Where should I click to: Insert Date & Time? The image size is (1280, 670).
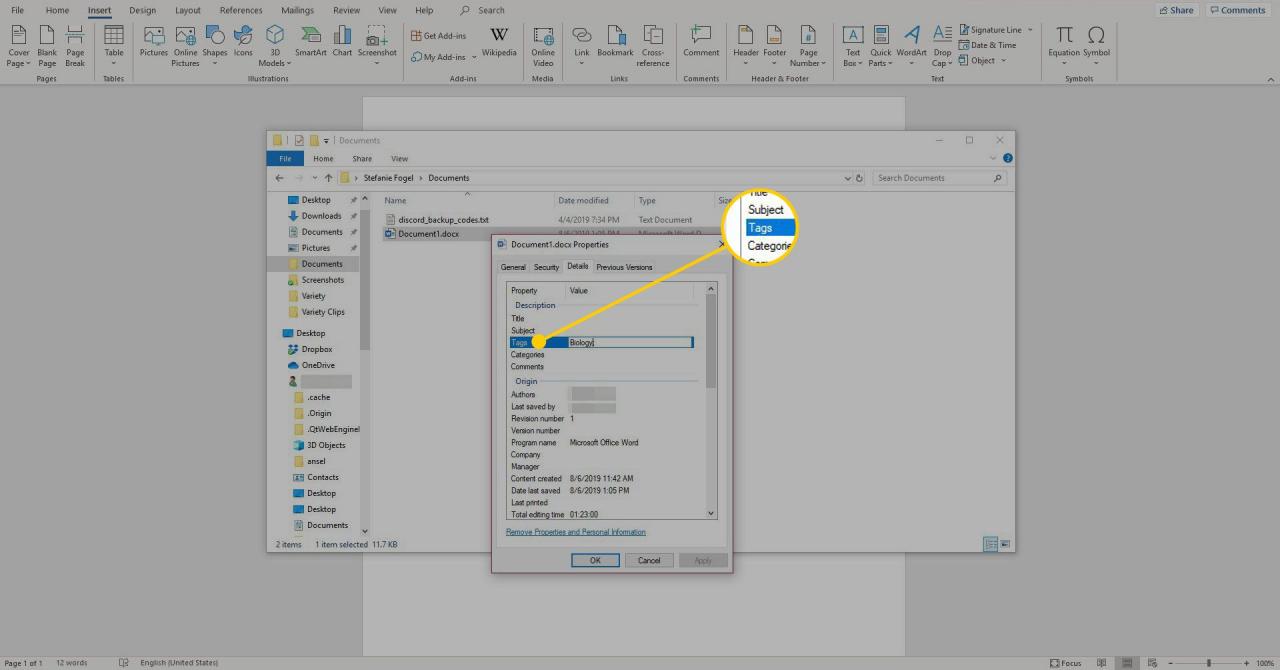[987, 45]
